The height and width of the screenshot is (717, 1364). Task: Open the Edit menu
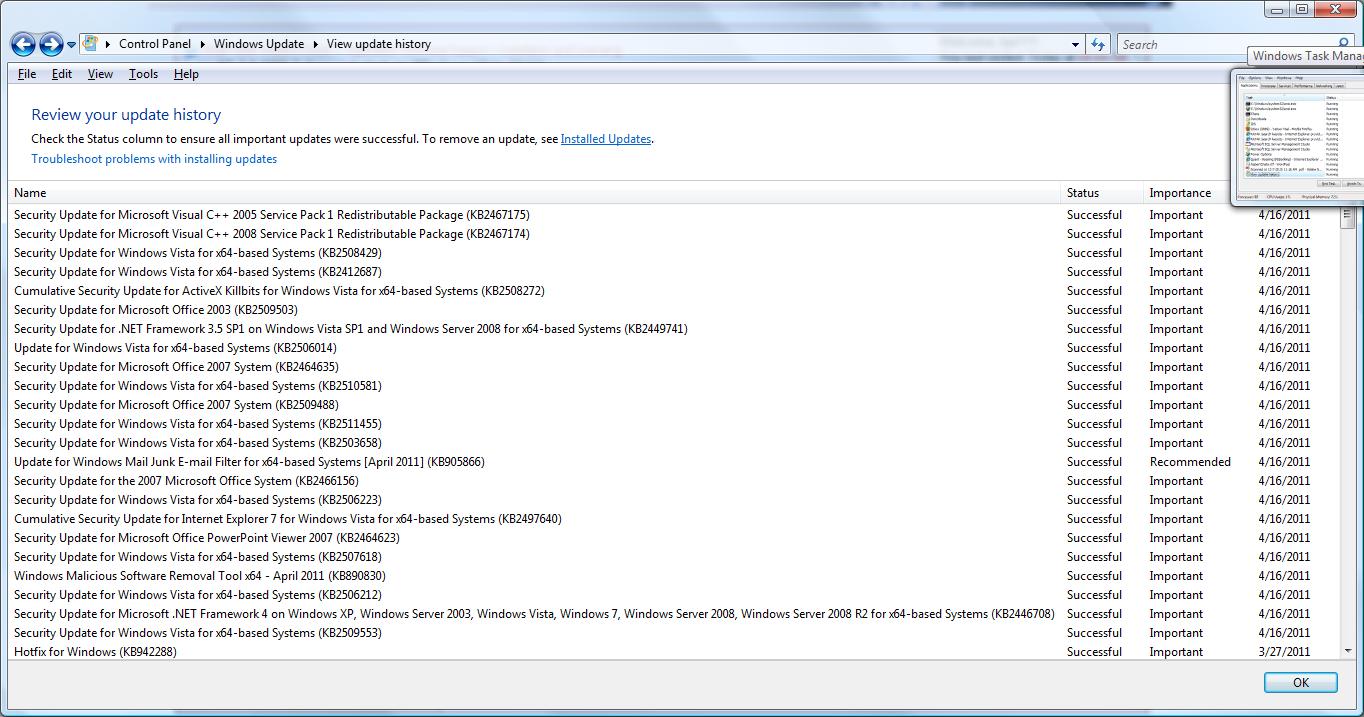tap(62, 74)
